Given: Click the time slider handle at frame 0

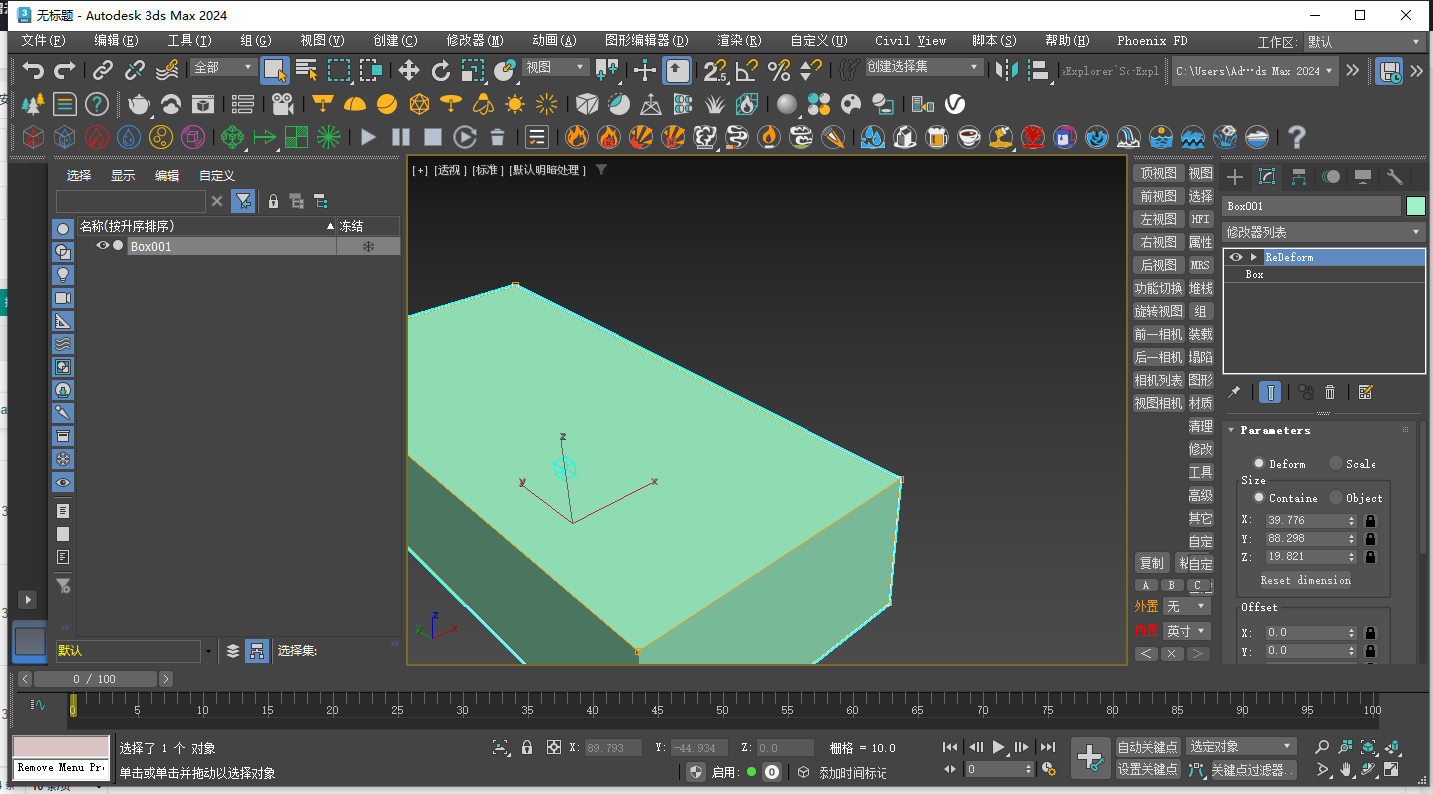Looking at the screenshot, I should [x=73, y=710].
